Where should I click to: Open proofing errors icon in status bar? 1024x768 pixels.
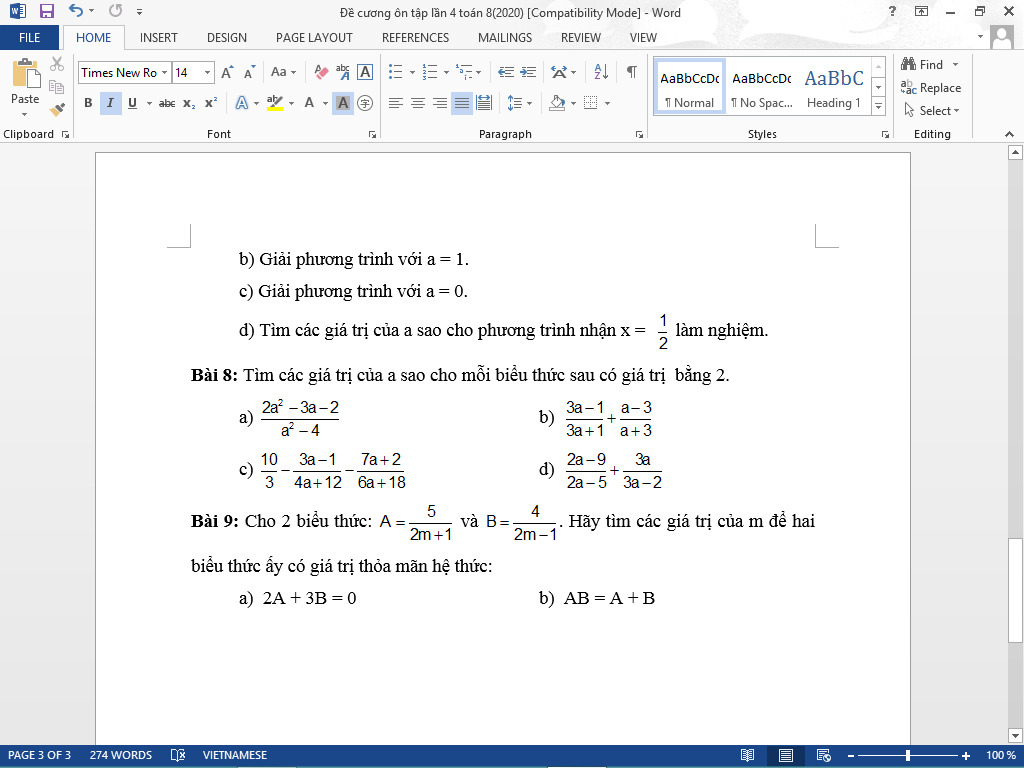tap(178, 756)
